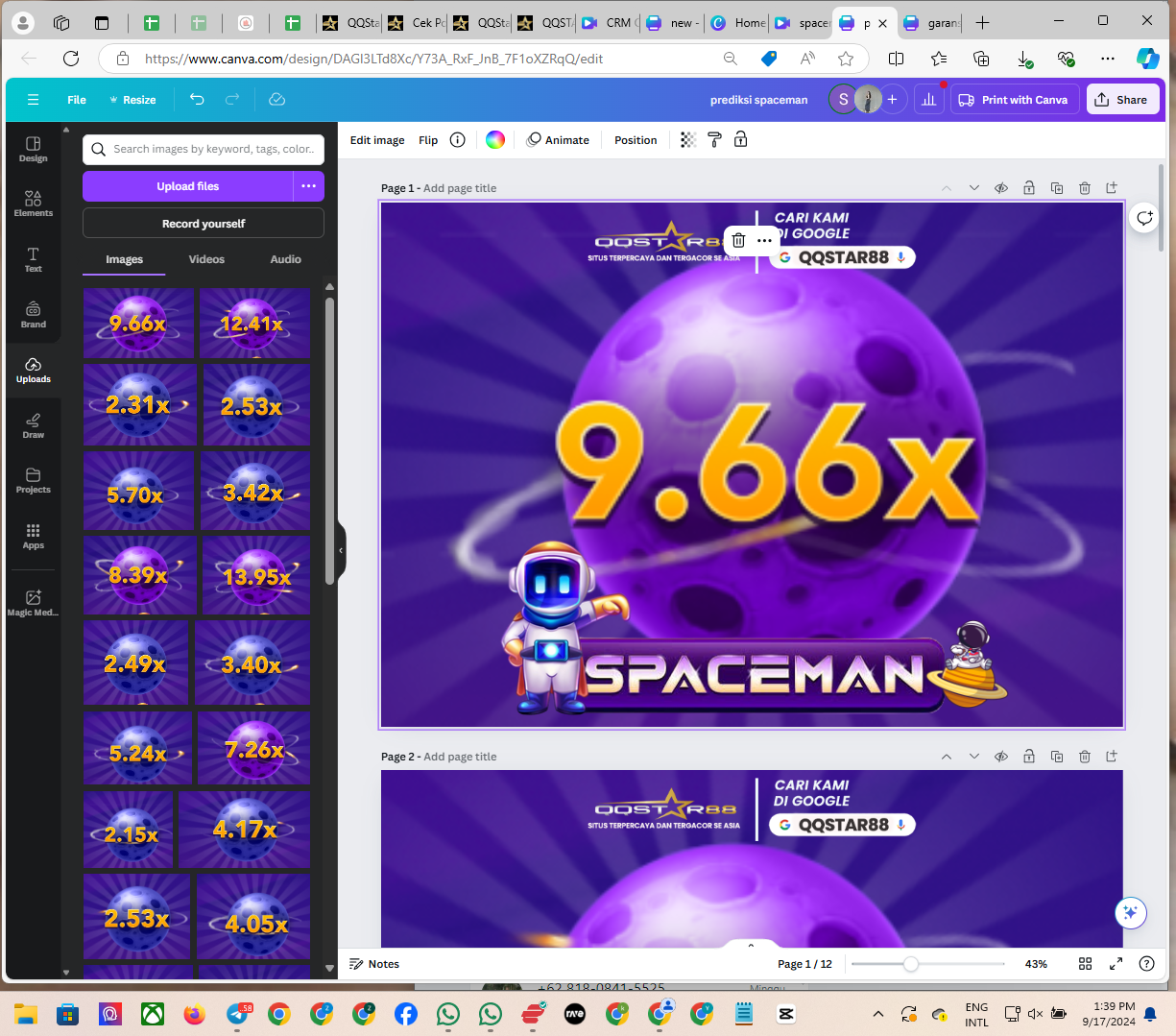
Task: Open the help question mark
Action: coord(1146,964)
